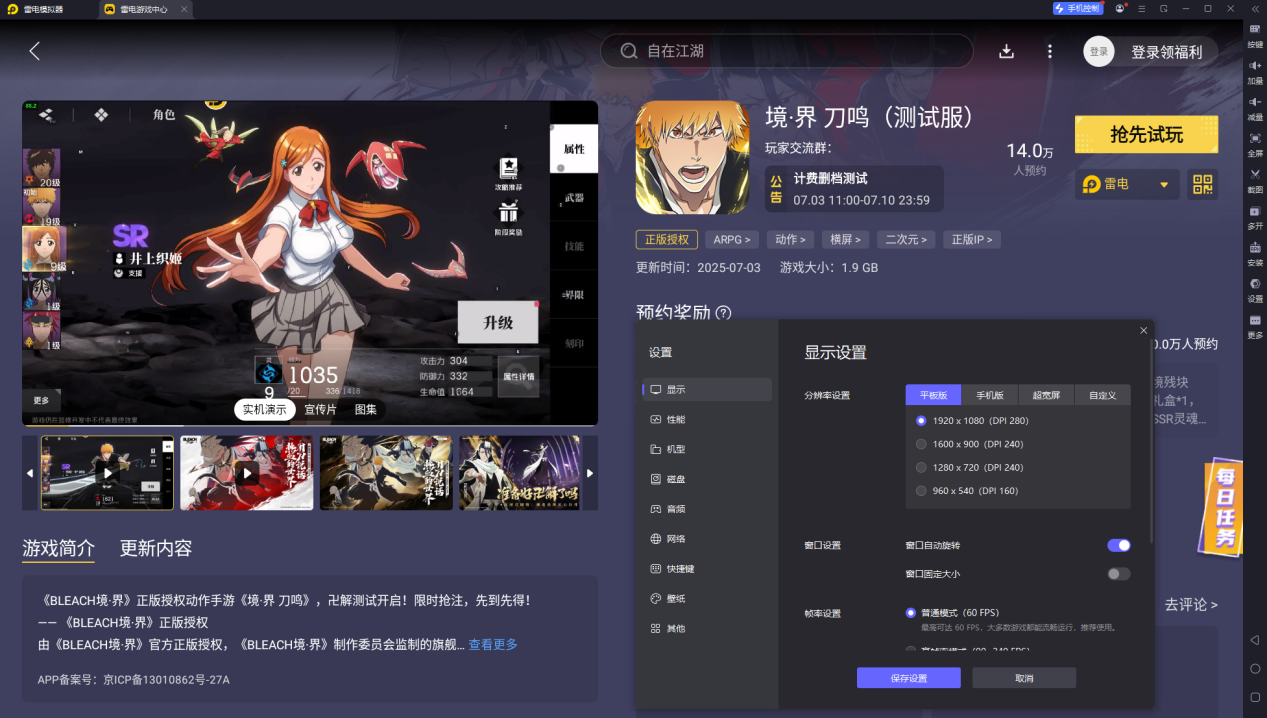The height and width of the screenshot is (718, 1267).
Task: Select 普通模式 (60 FPS) frame rate
Action: (x=911, y=613)
